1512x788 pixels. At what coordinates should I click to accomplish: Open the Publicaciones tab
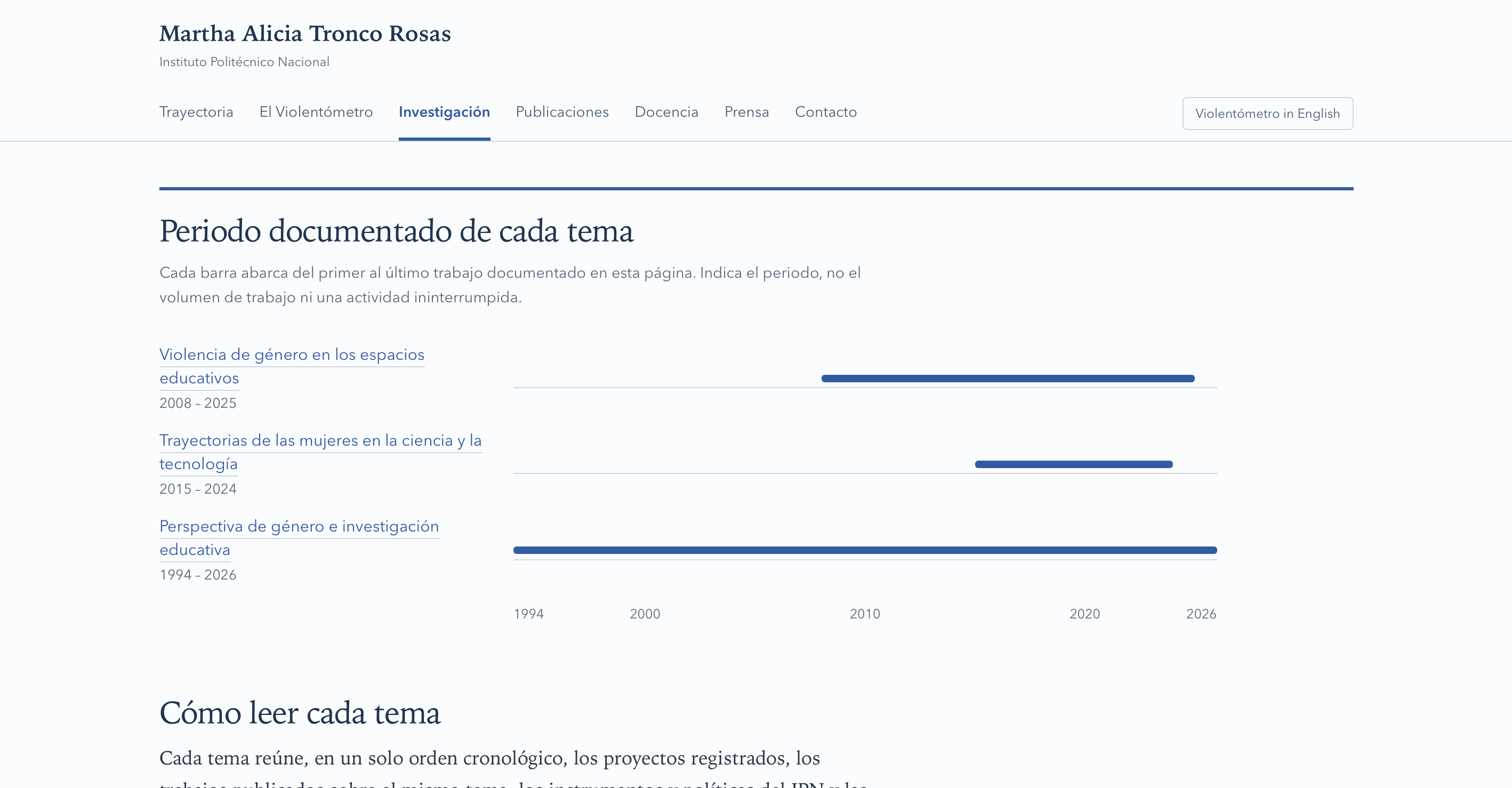(562, 111)
